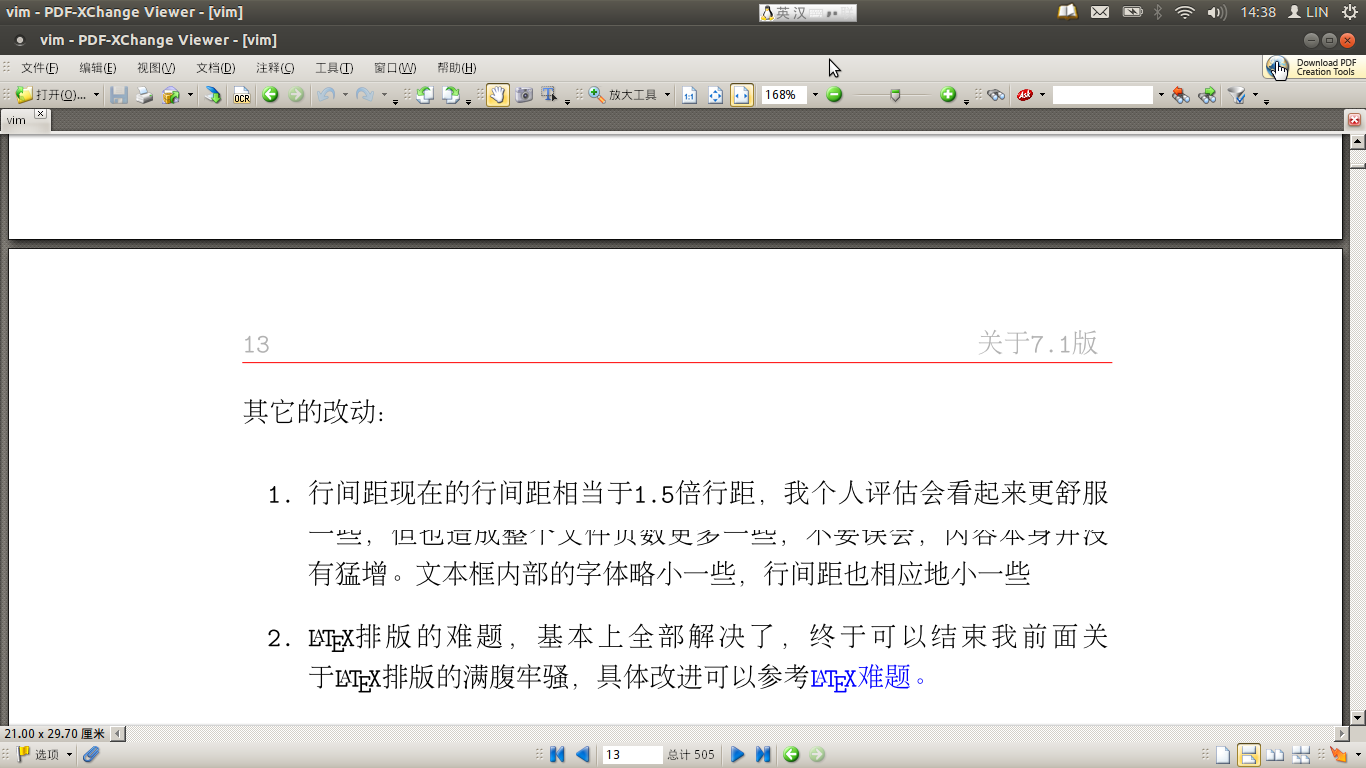
Task: Open the 放大工具 dropdown arrow
Action: click(x=667, y=95)
